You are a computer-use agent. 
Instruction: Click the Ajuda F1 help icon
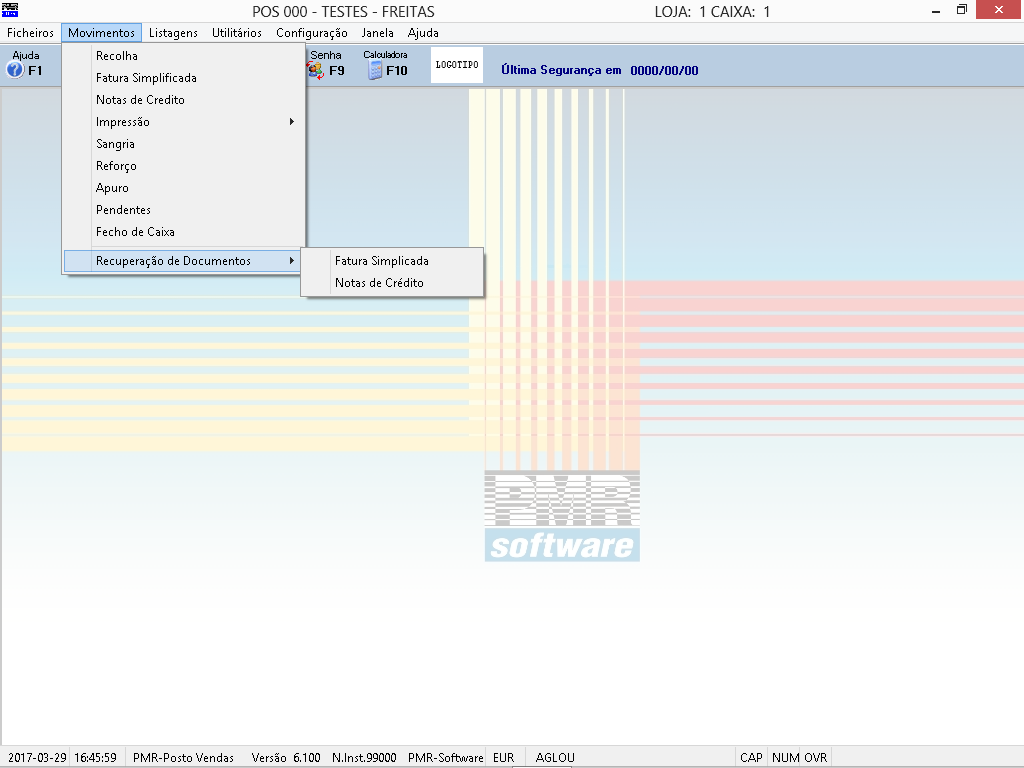pyautogui.click(x=16, y=70)
